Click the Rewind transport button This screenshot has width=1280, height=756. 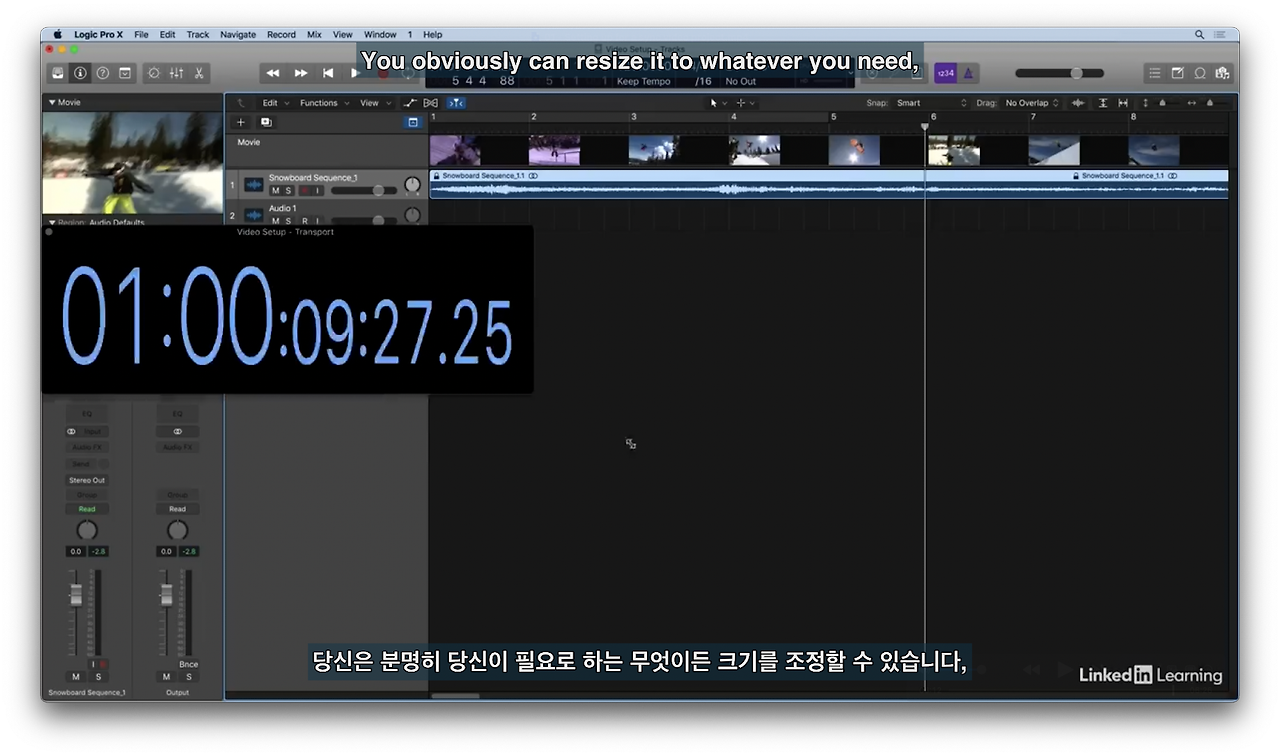pyautogui.click(x=272, y=73)
